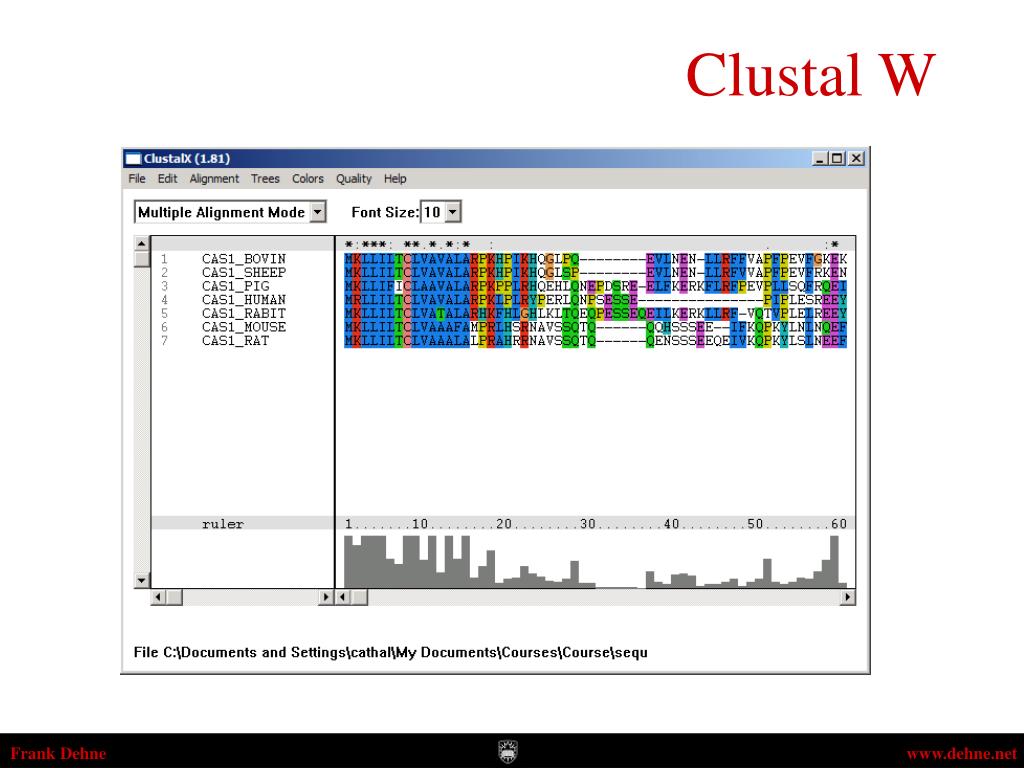Click the names pane horizontal scrollbar thumb
Screen dimensions: 1024x768
tap(174, 597)
